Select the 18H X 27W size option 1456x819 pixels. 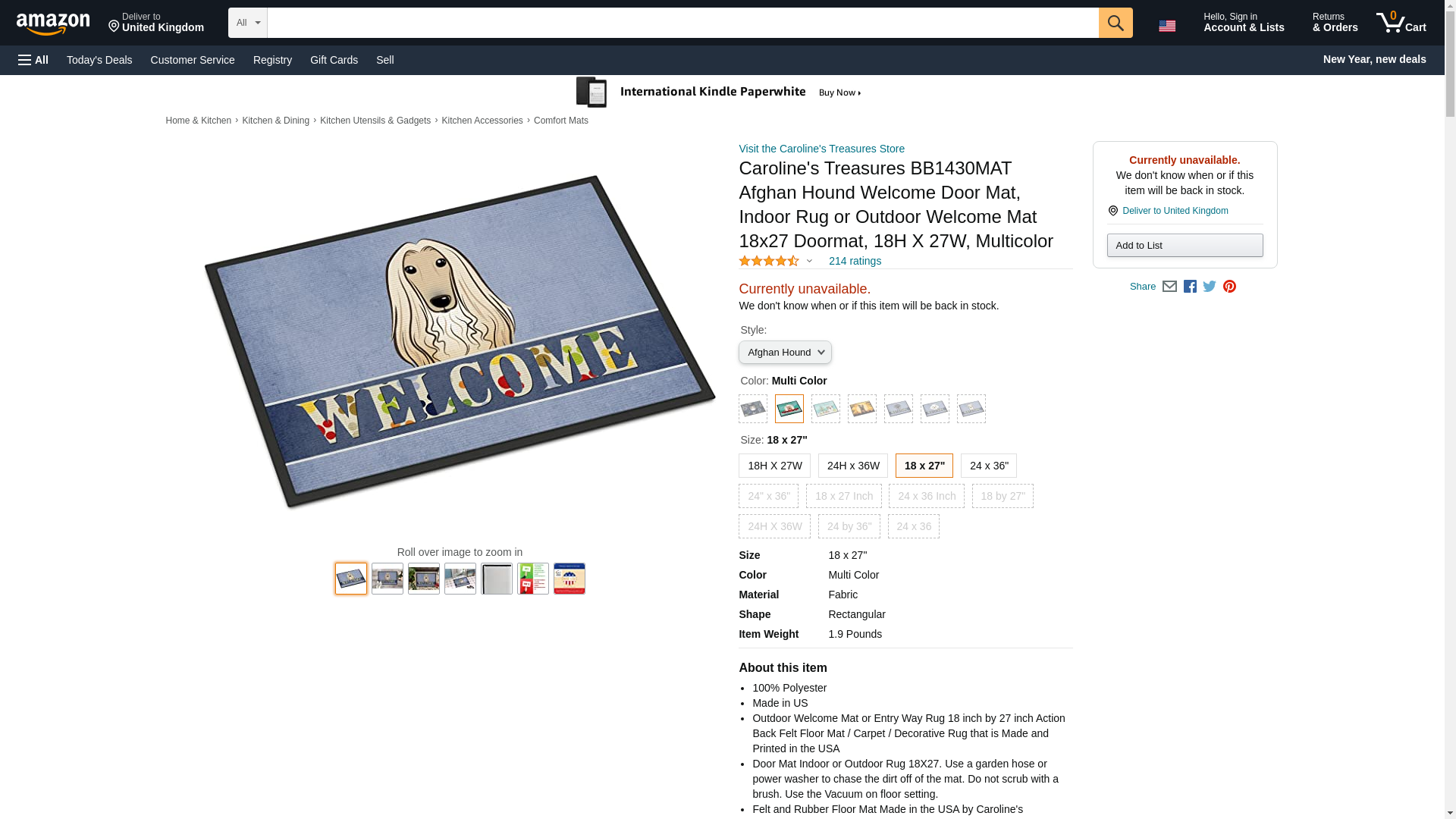(x=774, y=466)
